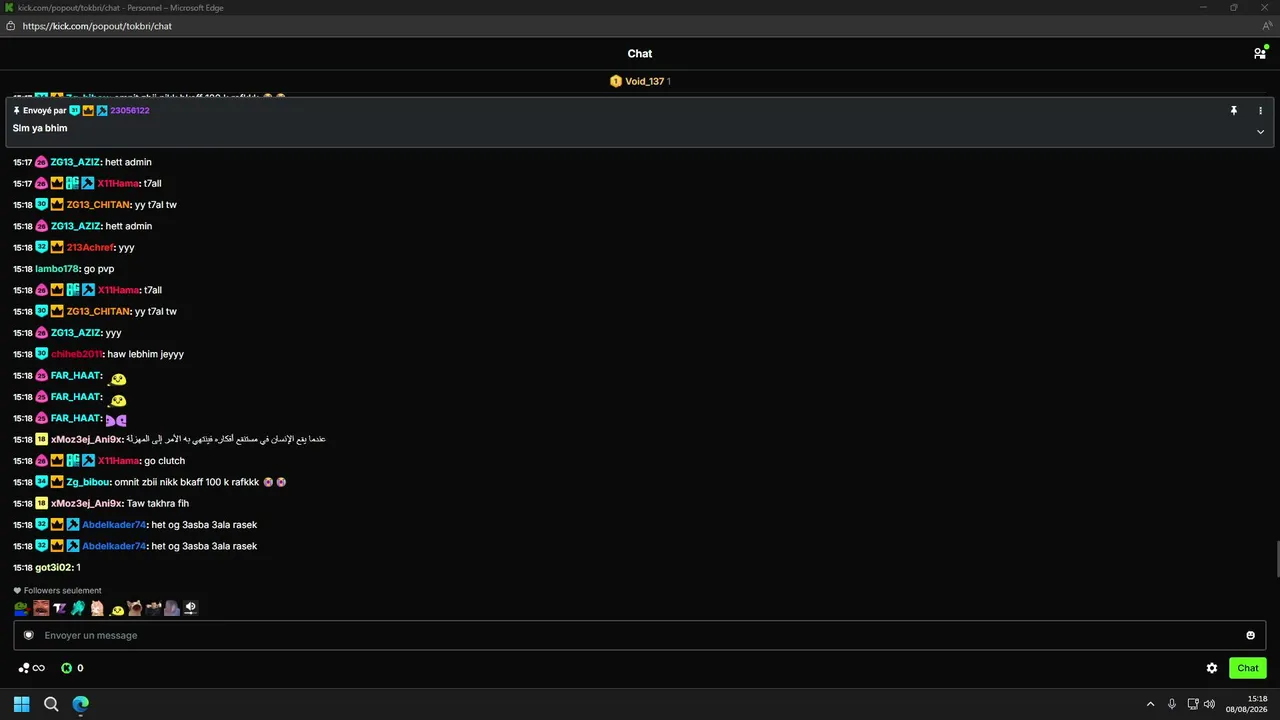Open got3i02 username at chat bottom
This screenshot has width=1280, height=720.
point(55,568)
